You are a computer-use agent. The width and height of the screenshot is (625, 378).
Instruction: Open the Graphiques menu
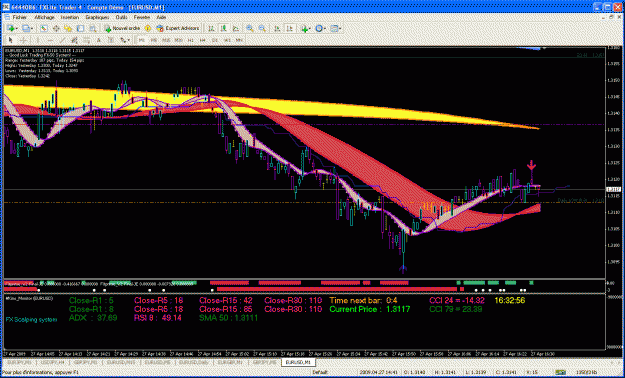(x=97, y=18)
